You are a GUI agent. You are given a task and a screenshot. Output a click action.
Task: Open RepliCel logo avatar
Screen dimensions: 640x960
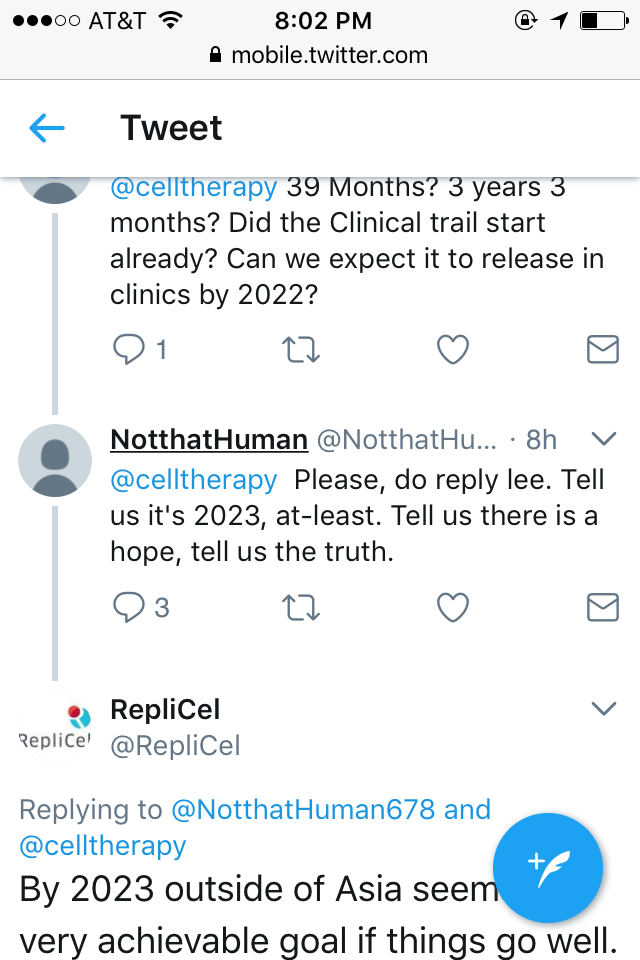pyautogui.click(x=55, y=728)
